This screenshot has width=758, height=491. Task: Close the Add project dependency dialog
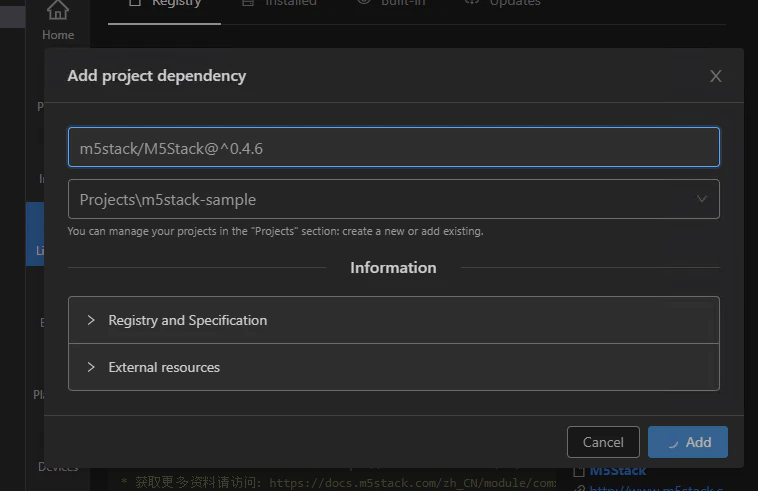pyautogui.click(x=715, y=76)
